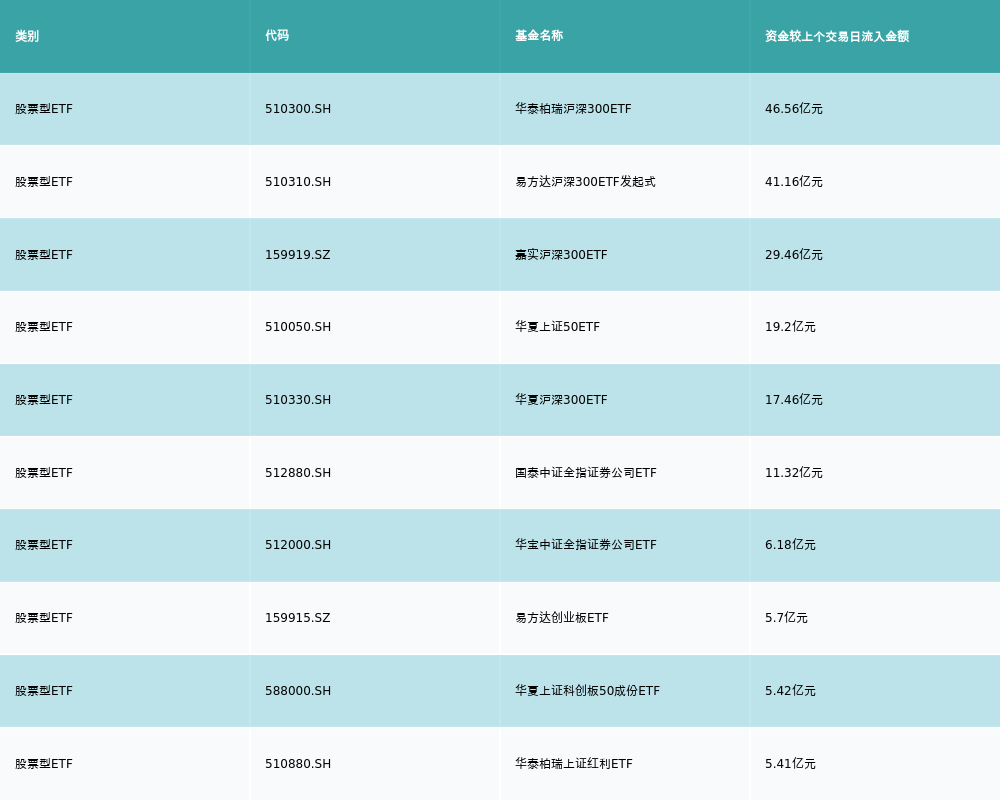The width and height of the screenshot is (1000, 800).
Task: Select fund name 华夏上证科创板50成份ETF
Action: [x=587, y=691]
